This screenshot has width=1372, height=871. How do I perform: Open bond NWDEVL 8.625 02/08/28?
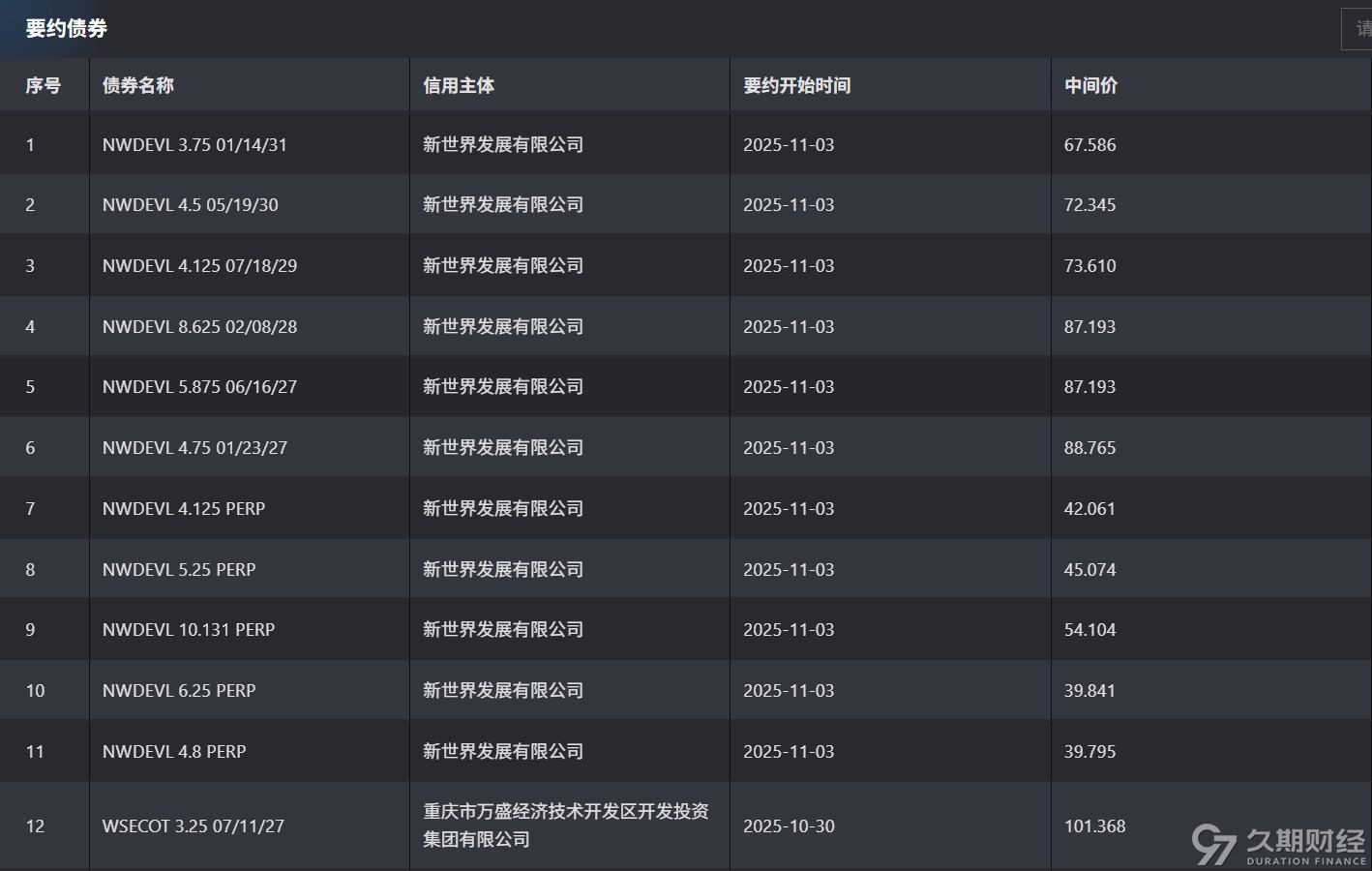click(x=199, y=327)
